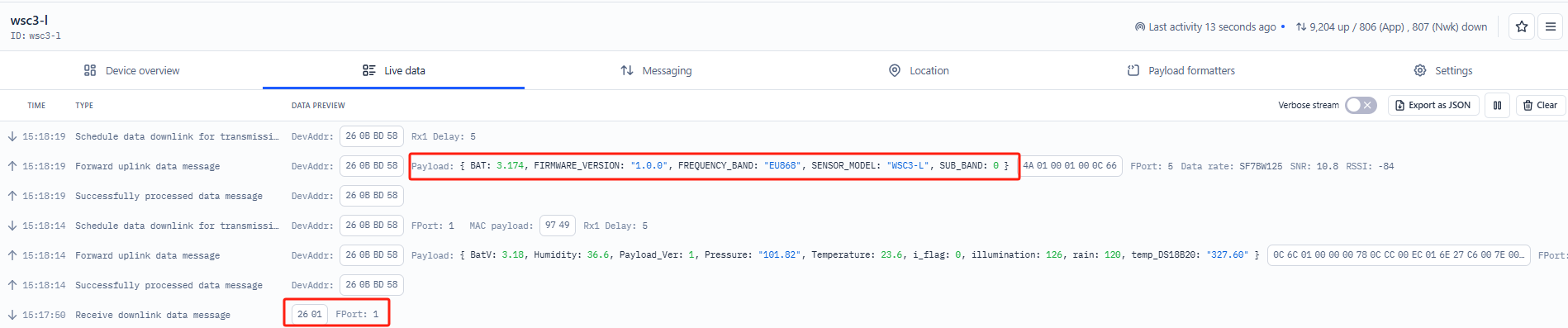Clear the live data events
This screenshot has height=328, width=1568.
point(1540,105)
